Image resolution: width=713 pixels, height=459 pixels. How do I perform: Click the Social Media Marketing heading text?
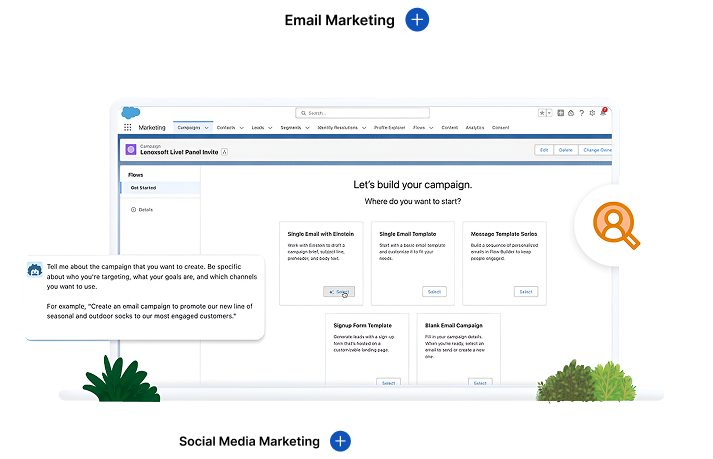pos(249,441)
